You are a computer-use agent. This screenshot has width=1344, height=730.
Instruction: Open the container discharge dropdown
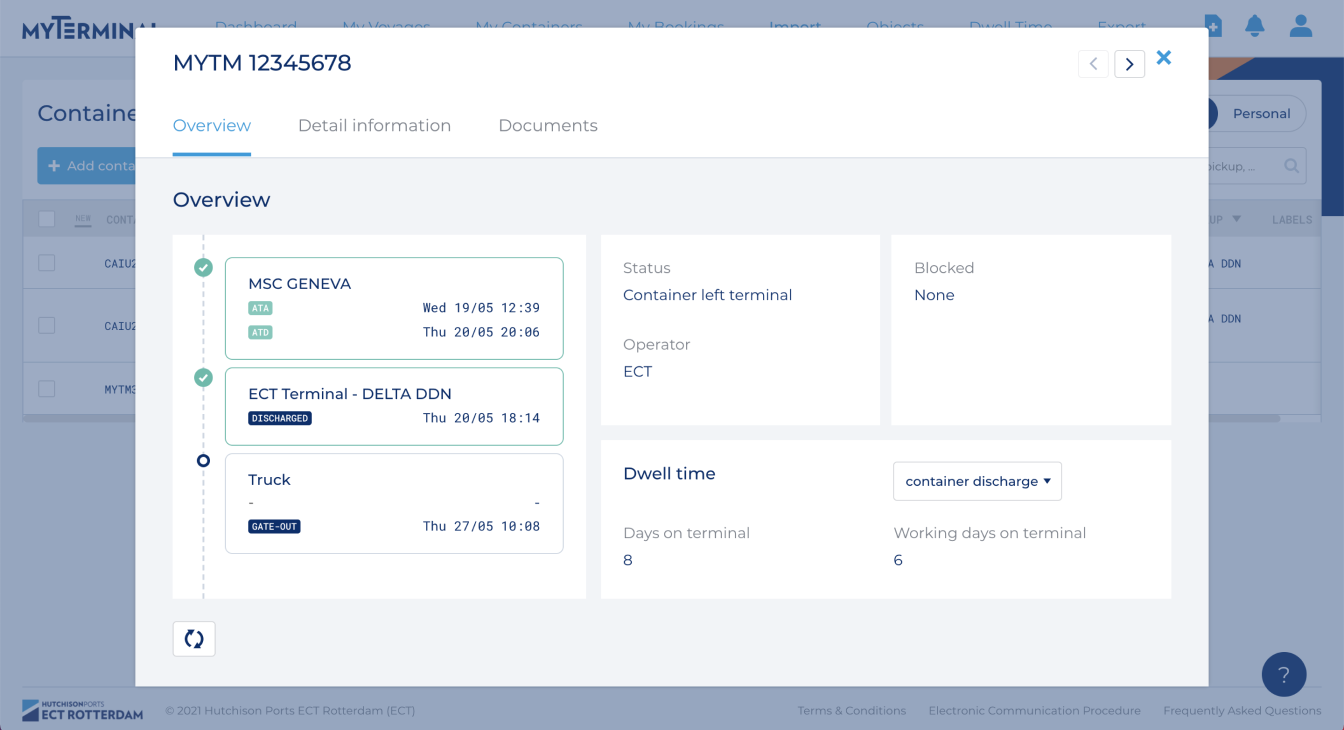click(977, 481)
